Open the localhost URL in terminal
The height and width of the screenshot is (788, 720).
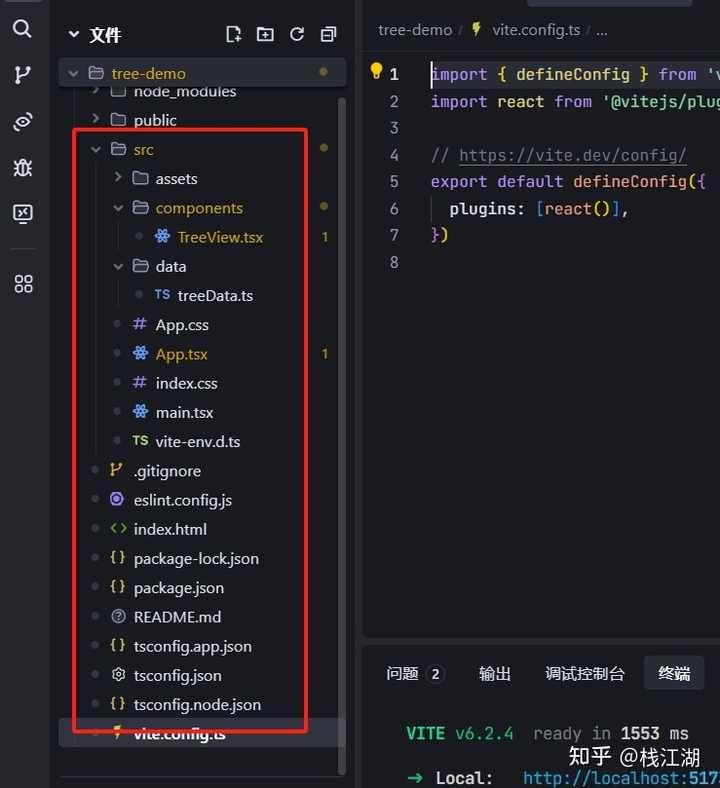pos(622,778)
